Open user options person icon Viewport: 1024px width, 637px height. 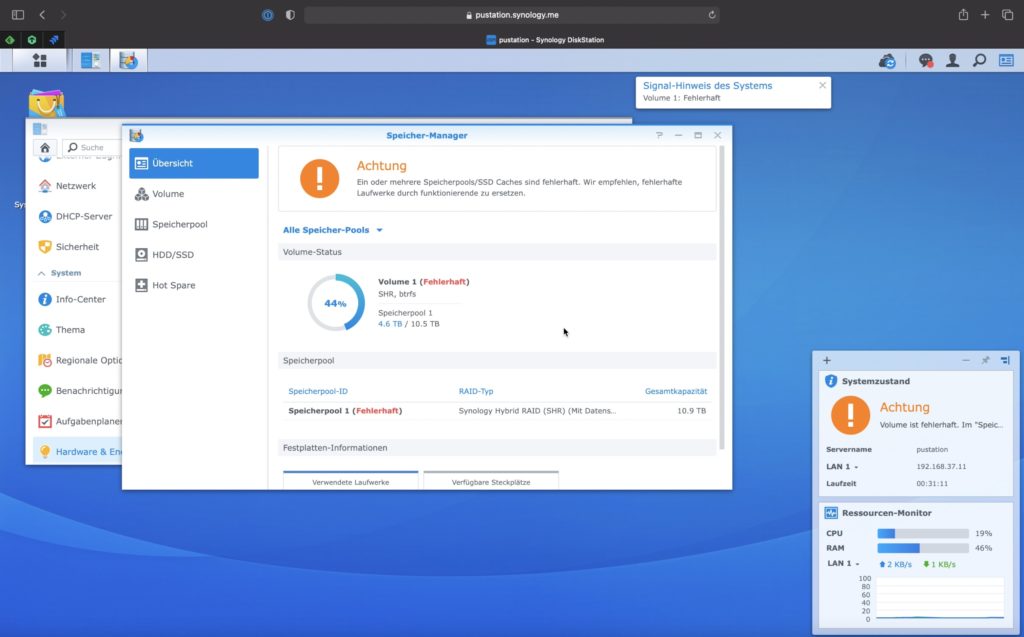[953, 61]
